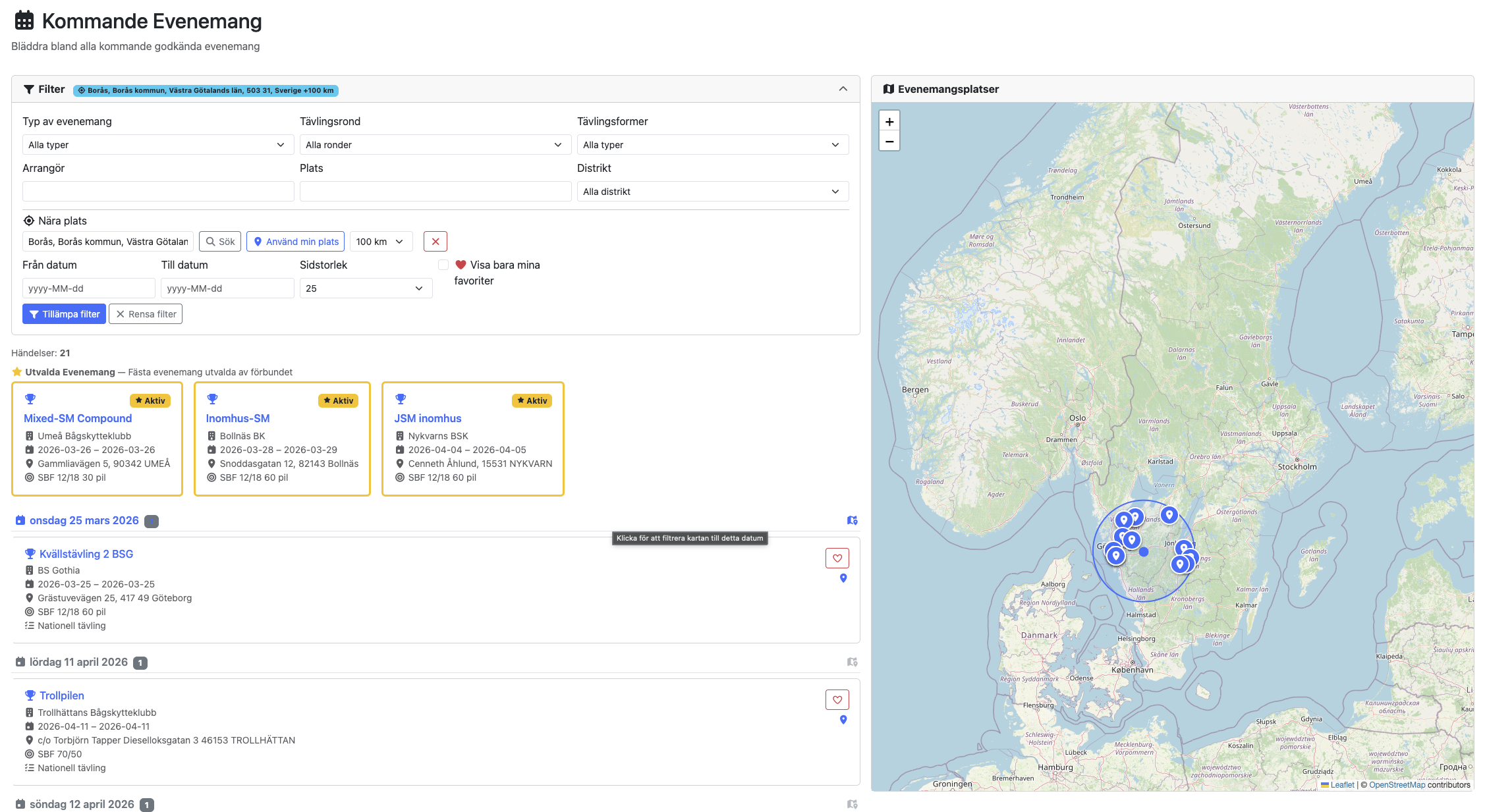This screenshot has height=812, width=1485.
Task: Zoom out on the map
Action: click(x=889, y=141)
